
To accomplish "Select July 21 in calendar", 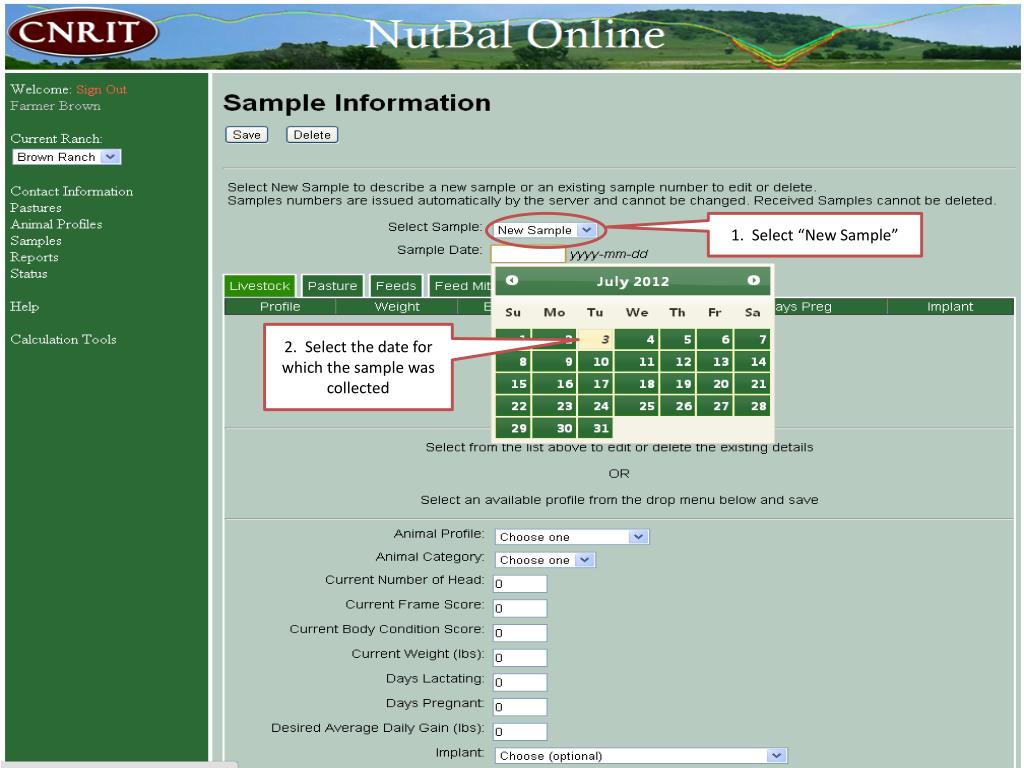I will click(x=752, y=384).
